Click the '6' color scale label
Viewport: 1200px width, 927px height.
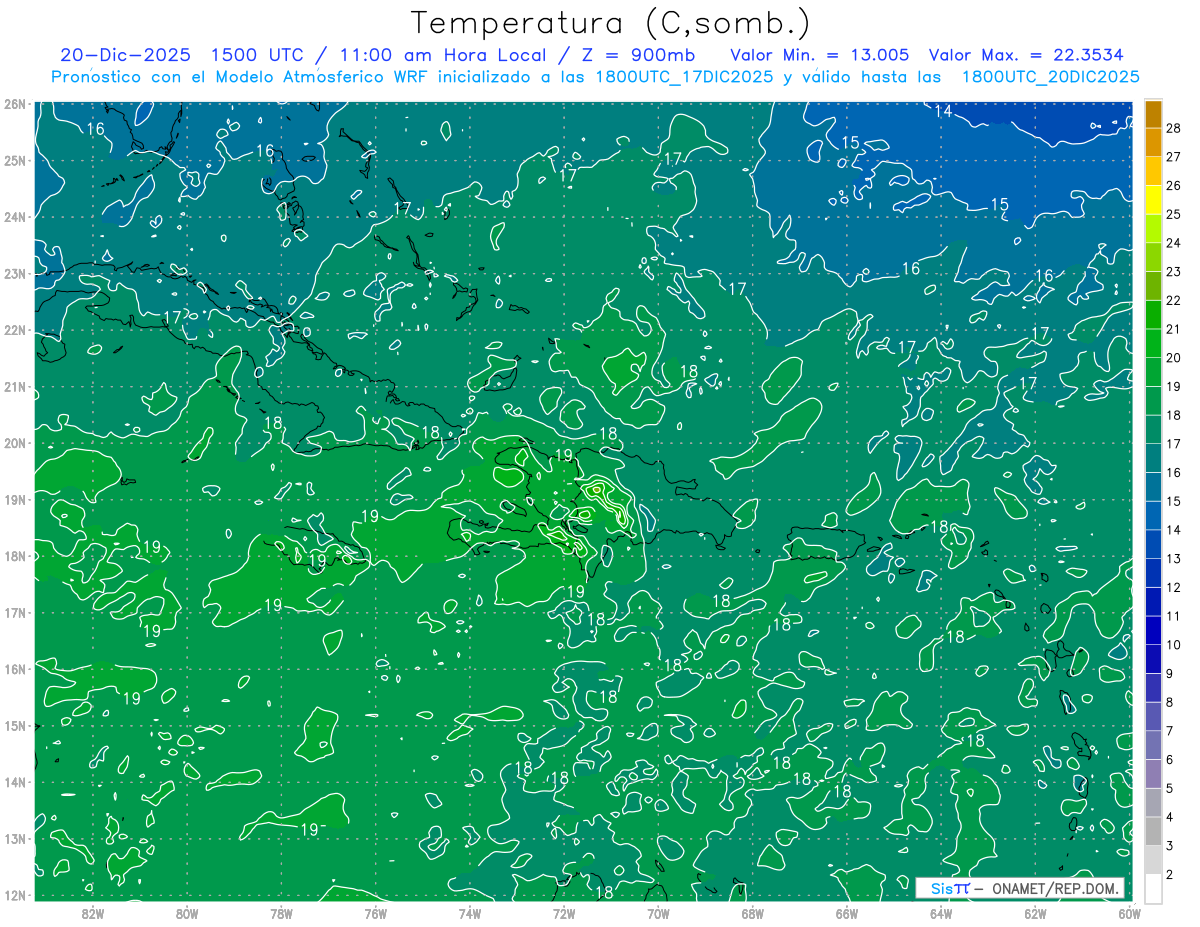coord(1170,760)
